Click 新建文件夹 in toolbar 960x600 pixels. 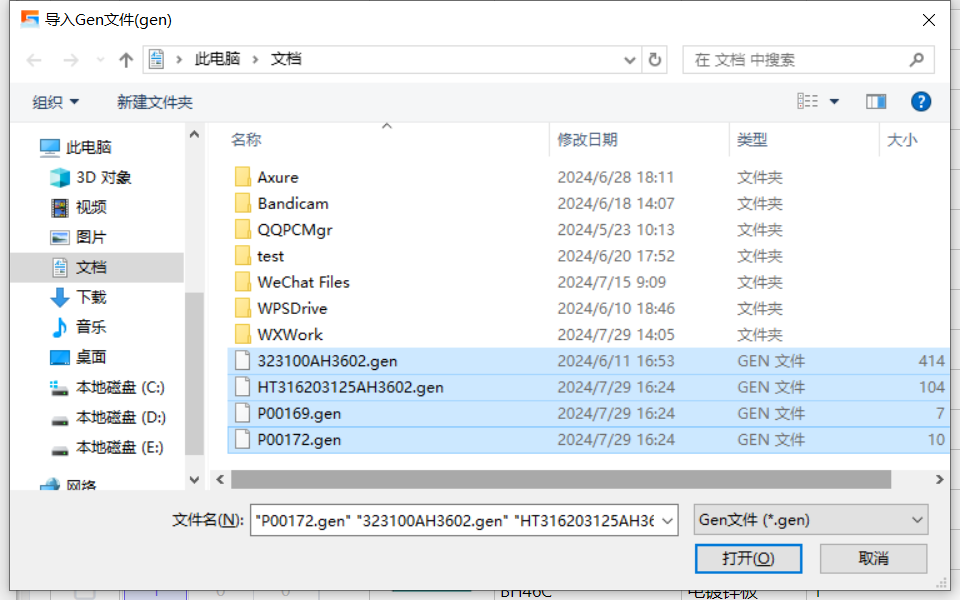coord(155,102)
